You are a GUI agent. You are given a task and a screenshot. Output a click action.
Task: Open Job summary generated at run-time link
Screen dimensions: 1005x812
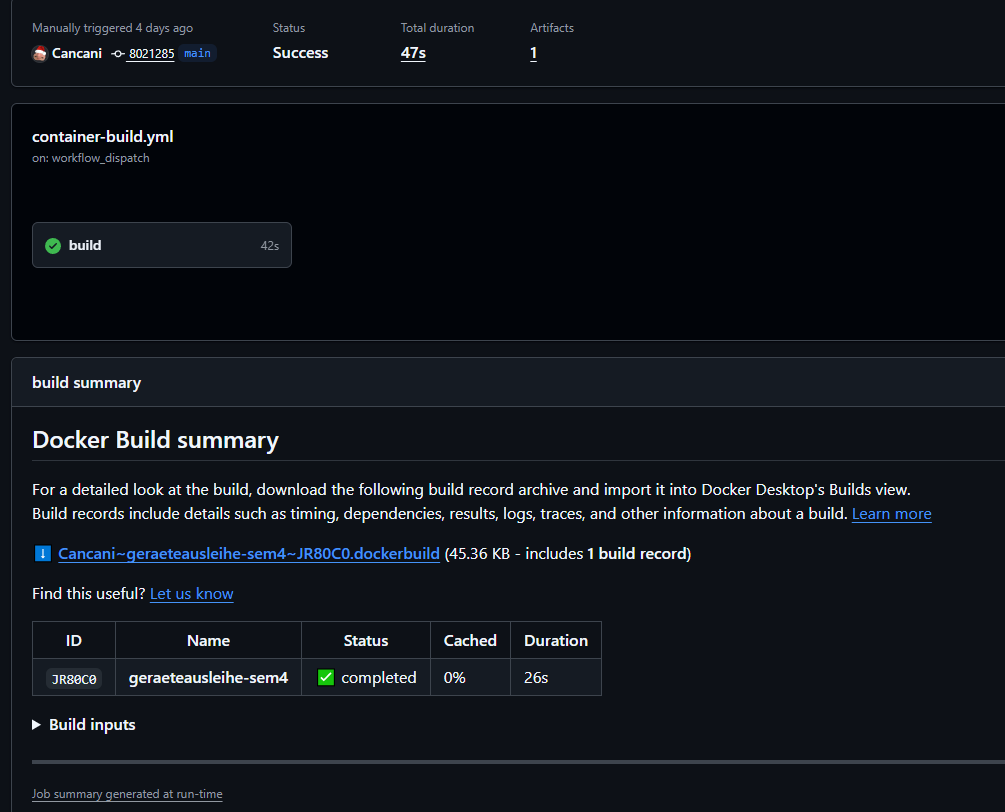127,794
